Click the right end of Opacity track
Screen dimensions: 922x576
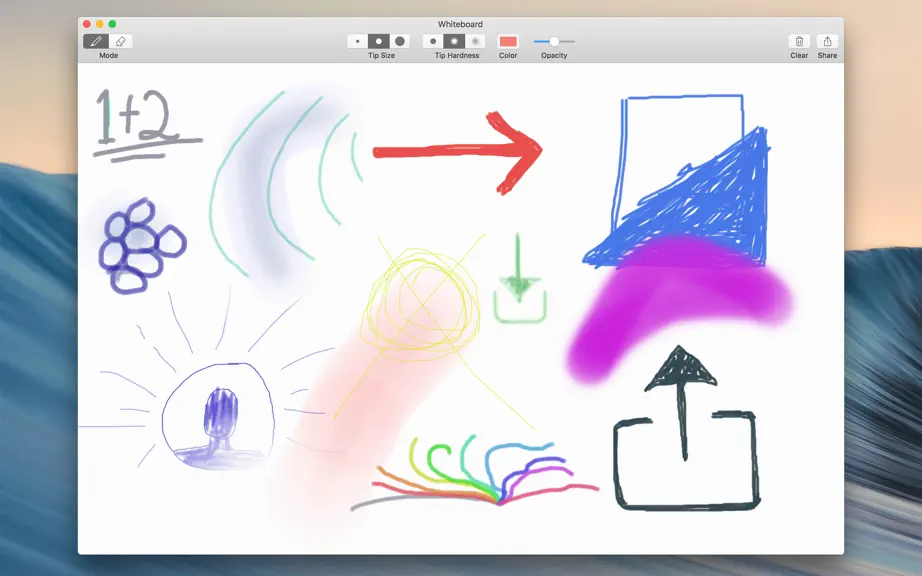[x=573, y=41]
